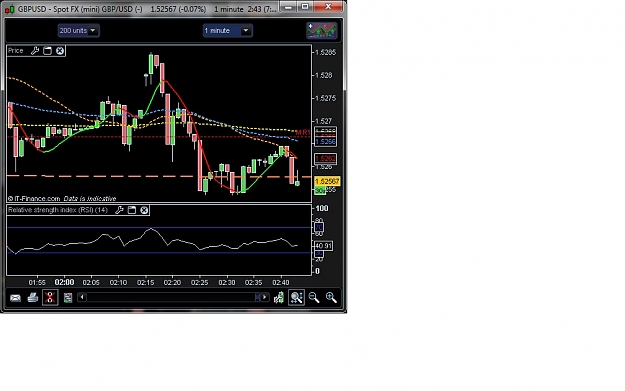Viewport: 625px width, 391px height.
Task: Maximize the RSI panel window icon
Action: pyautogui.click(x=132, y=210)
